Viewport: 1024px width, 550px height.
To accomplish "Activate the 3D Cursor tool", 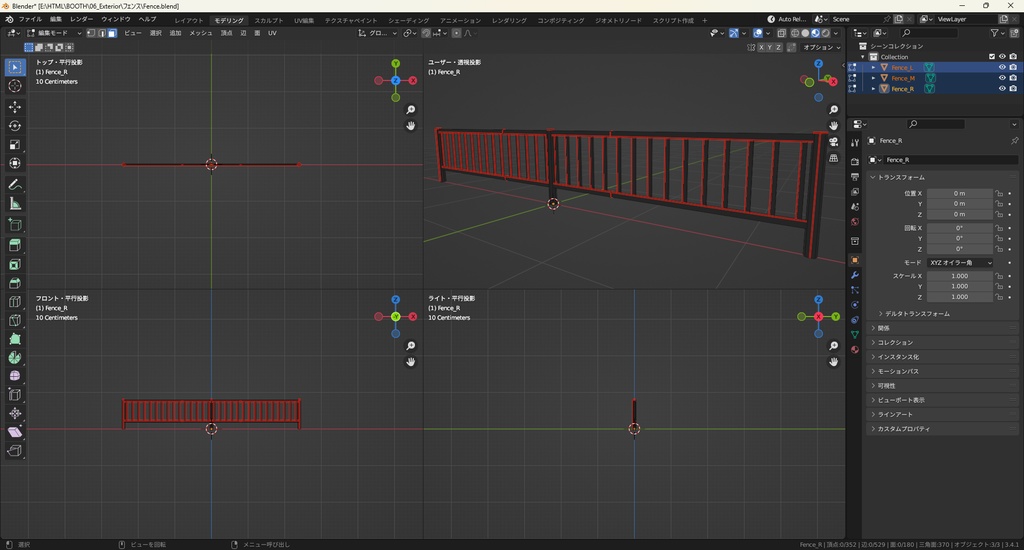I will point(15,86).
